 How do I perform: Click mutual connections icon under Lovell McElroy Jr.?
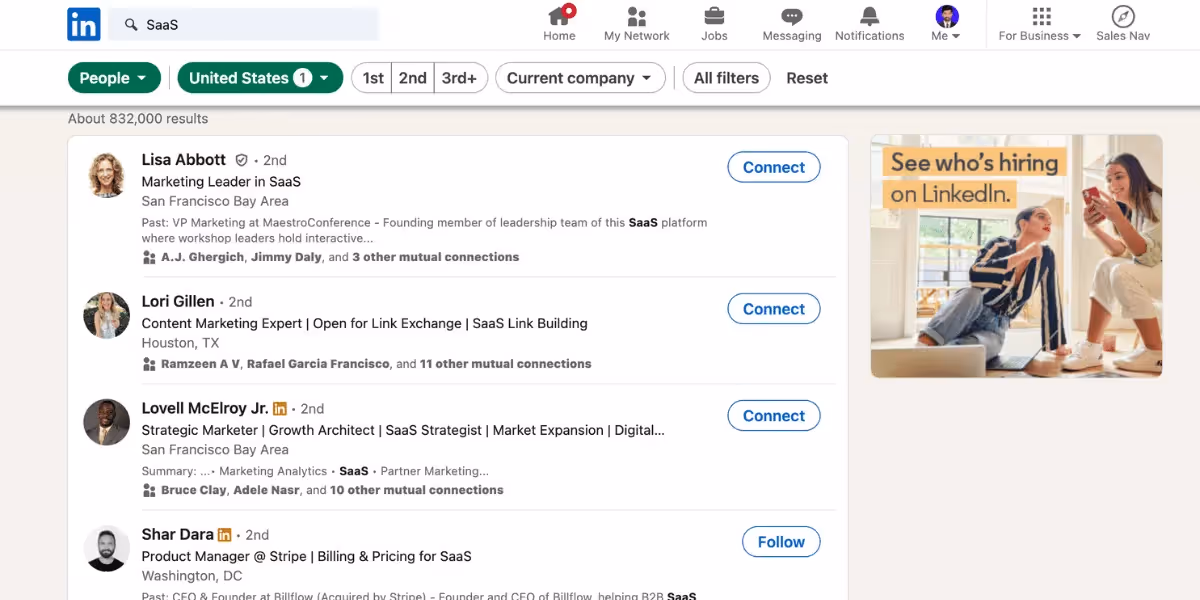pos(149,490)
